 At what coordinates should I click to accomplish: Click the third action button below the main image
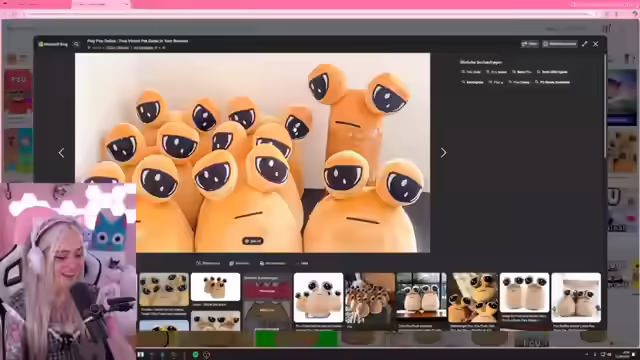click(273, 263)
